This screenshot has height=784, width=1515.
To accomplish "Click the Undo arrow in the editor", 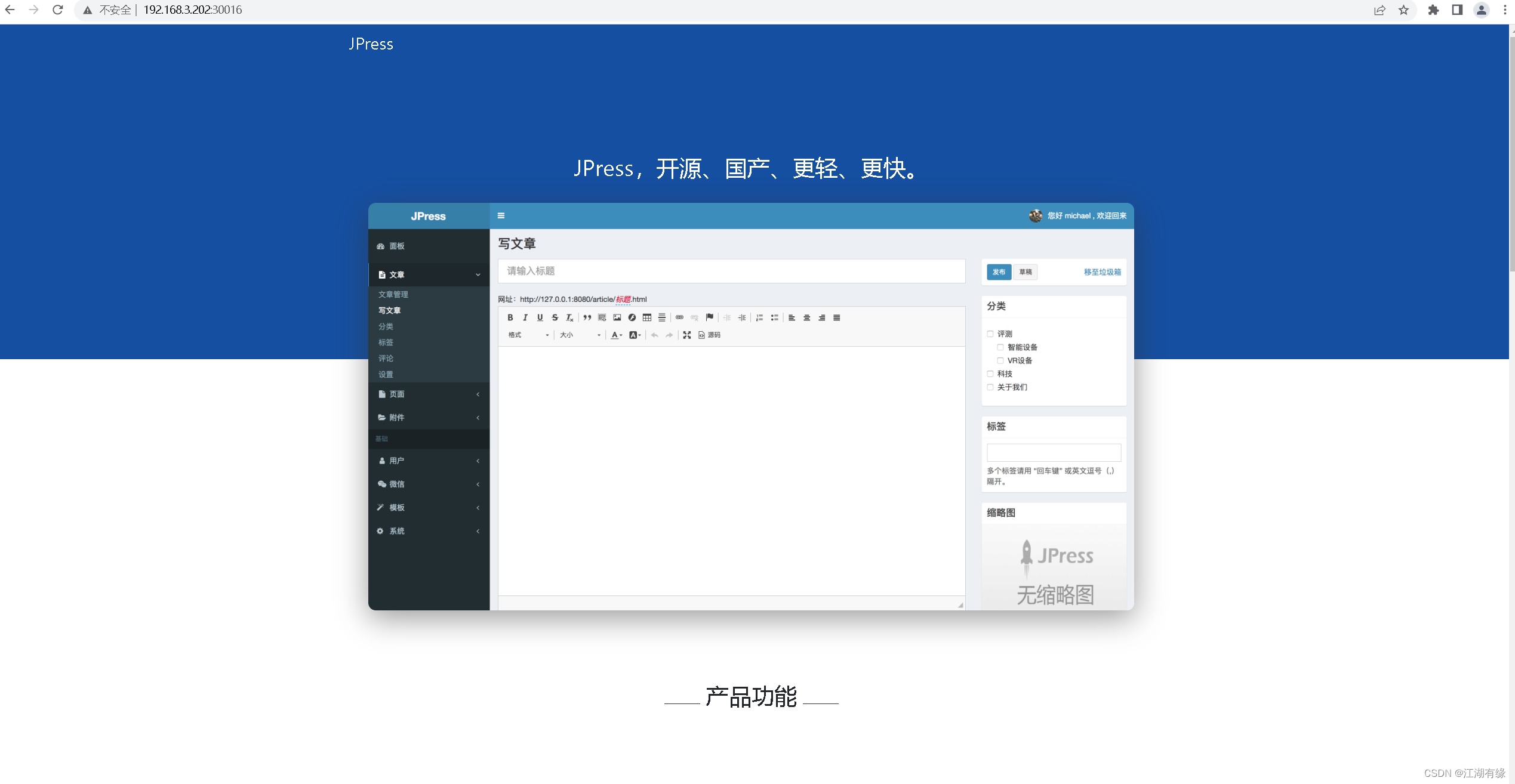I will coord(655,335).
